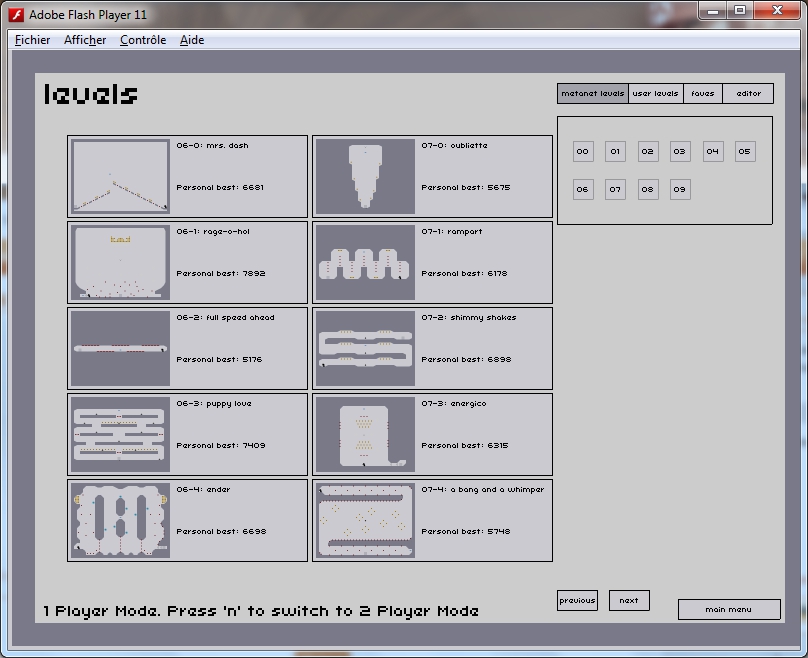
Task: Open level 06-0 mrs. dash thumbnail
Action: coord(120,177)
